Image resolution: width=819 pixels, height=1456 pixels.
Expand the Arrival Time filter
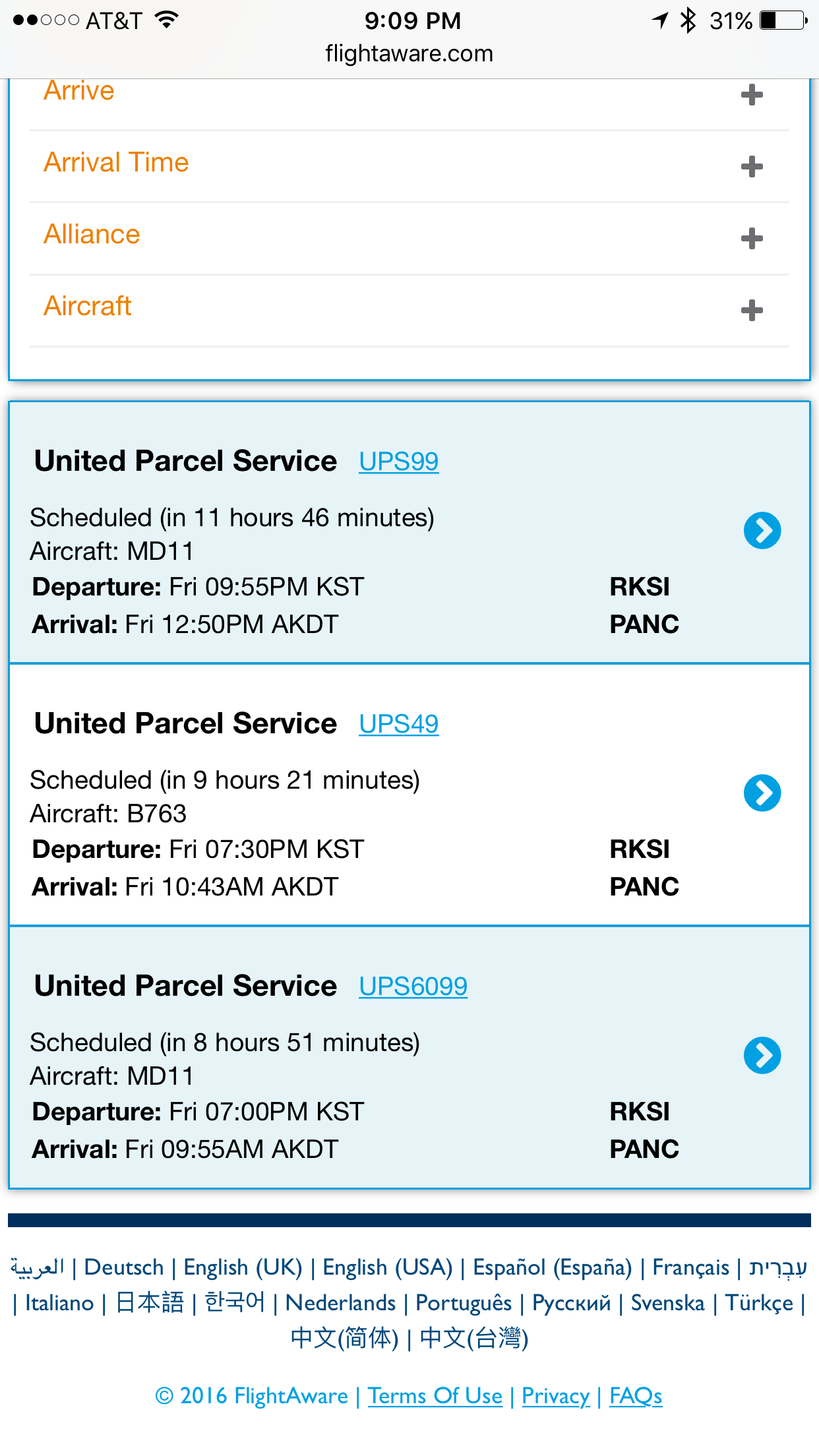[x=409, y=166]
